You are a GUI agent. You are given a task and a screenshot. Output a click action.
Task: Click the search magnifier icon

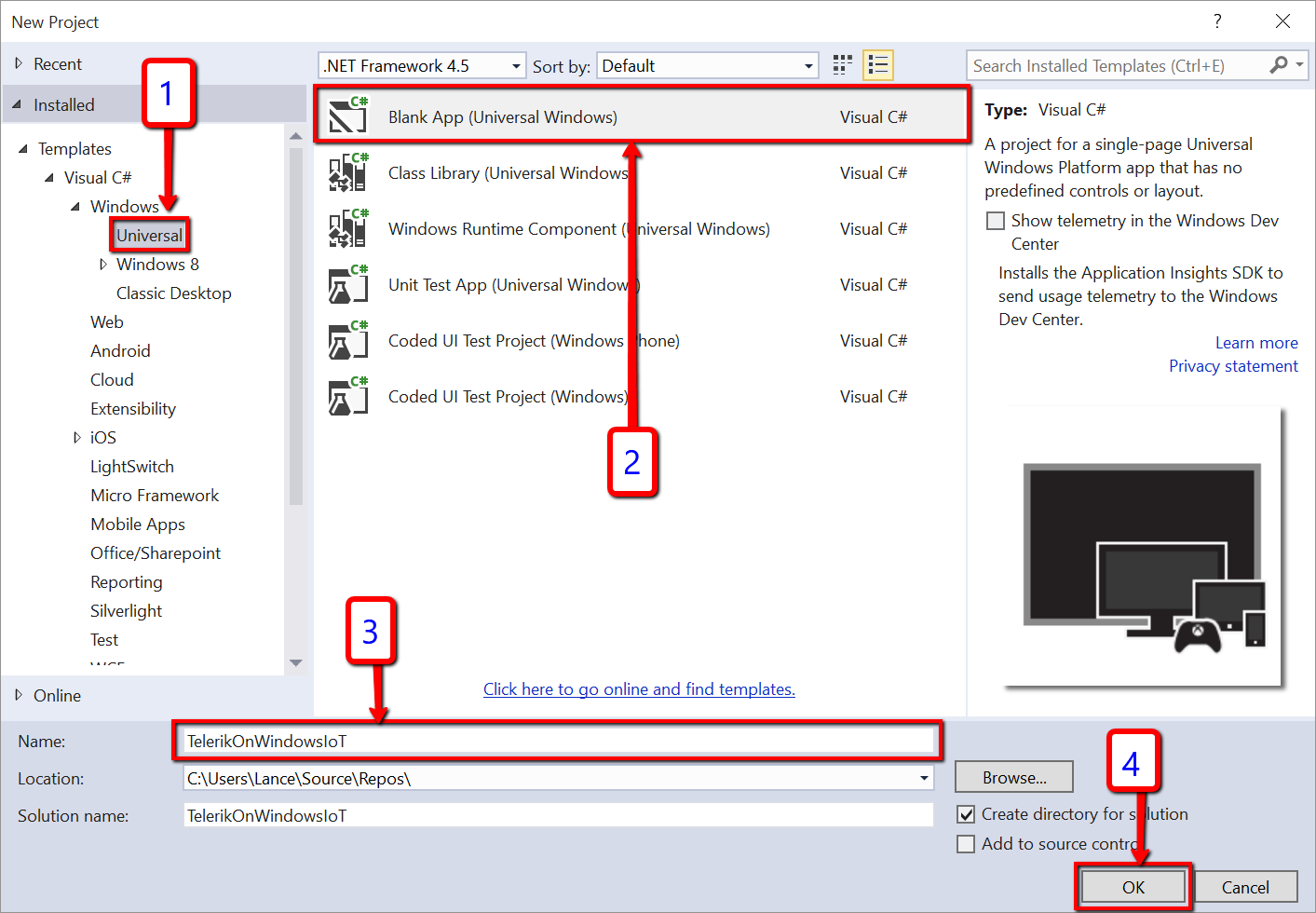click(1279, 65)
